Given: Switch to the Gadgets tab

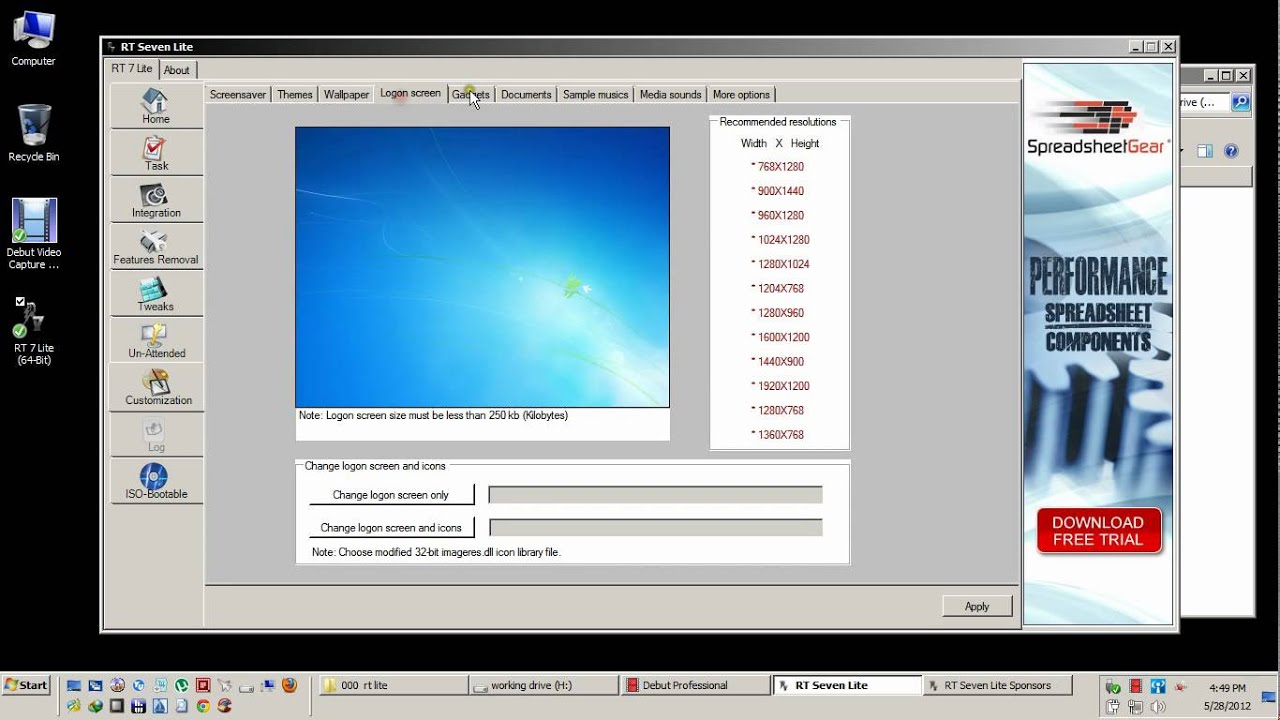Looking at the screenshot, I should coord(471,95).
